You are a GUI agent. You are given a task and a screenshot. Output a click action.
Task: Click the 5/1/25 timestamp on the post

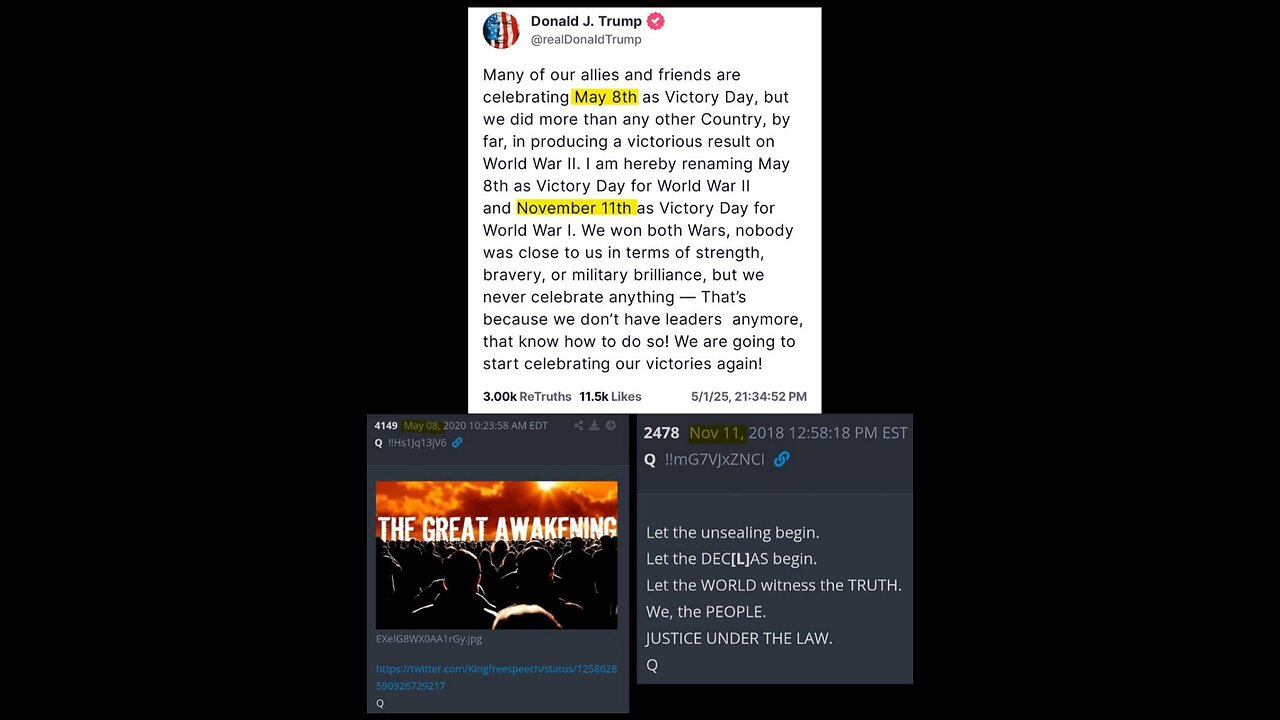click(749, 396)
